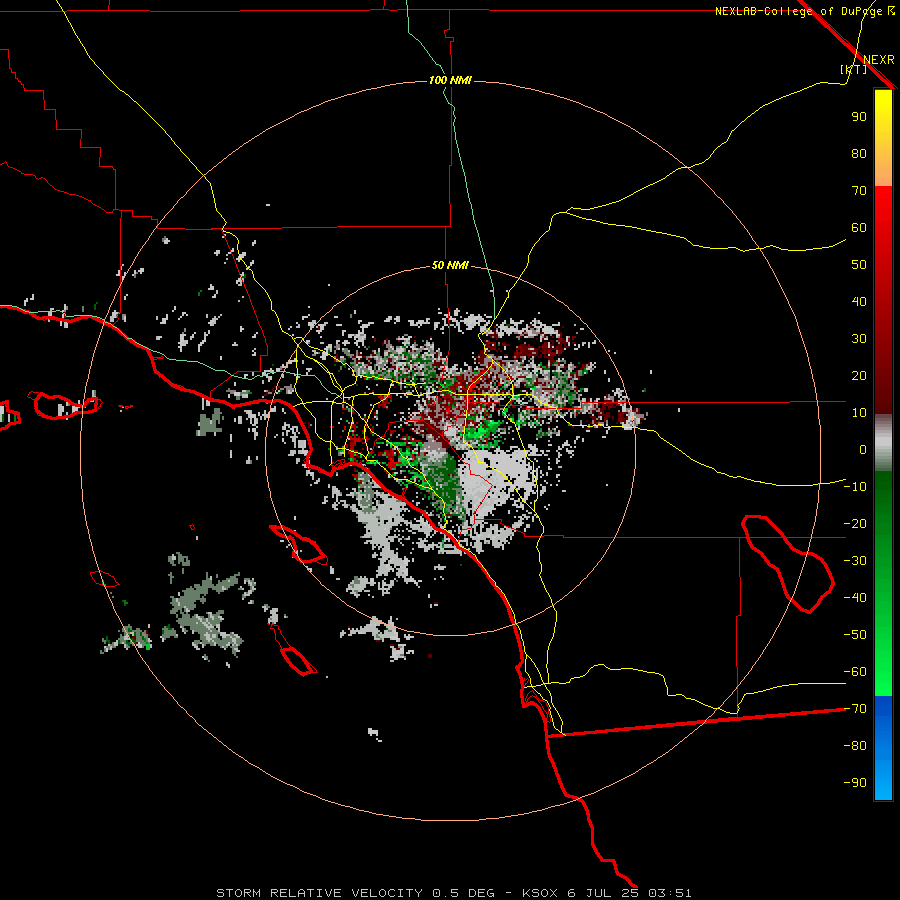Click the NEXR label at top right
Image resolution: width=900 pixels, height=900 pixels.
click(879, 60)
